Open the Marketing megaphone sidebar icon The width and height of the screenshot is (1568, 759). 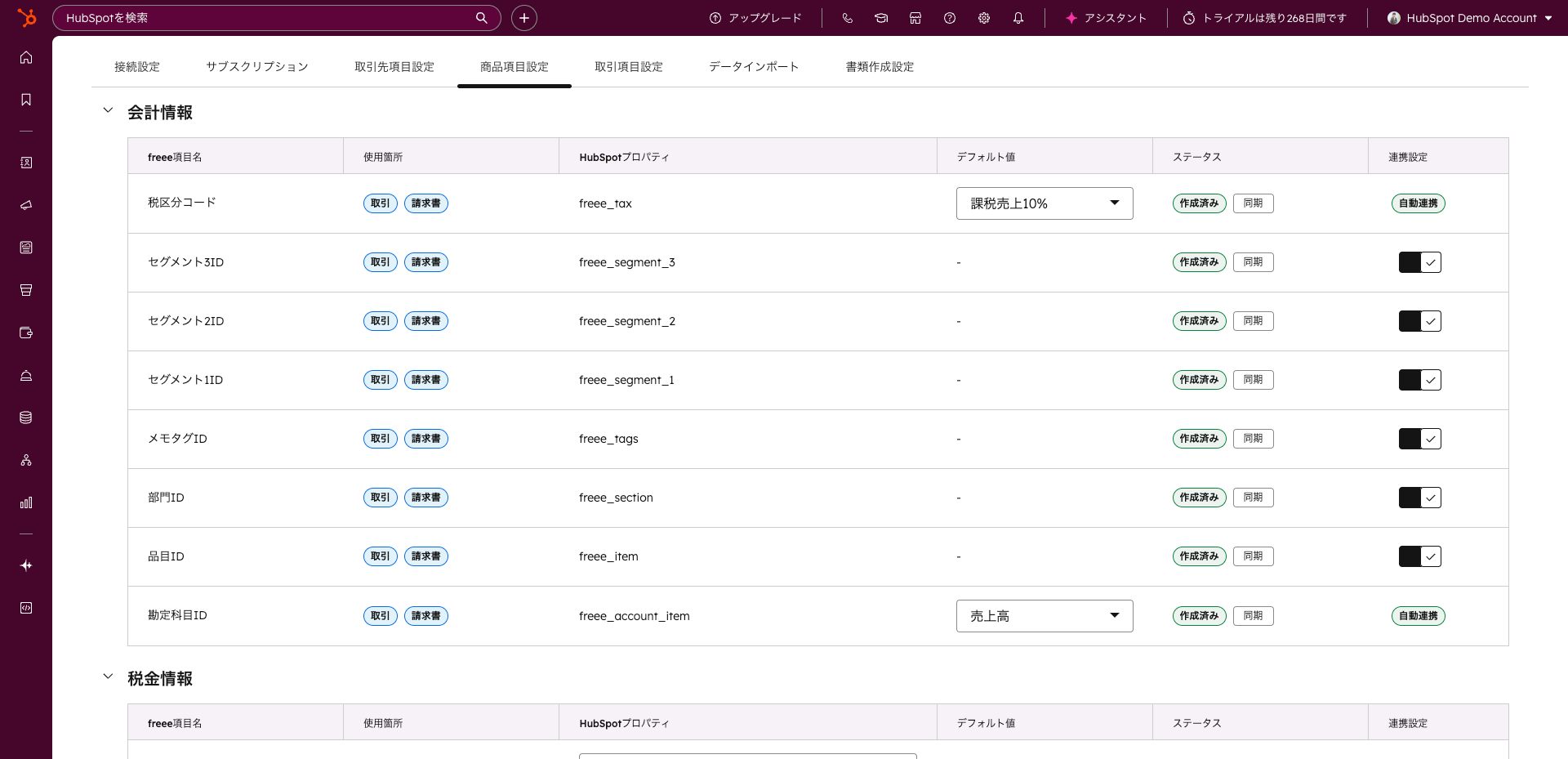(x=26, y=205)
